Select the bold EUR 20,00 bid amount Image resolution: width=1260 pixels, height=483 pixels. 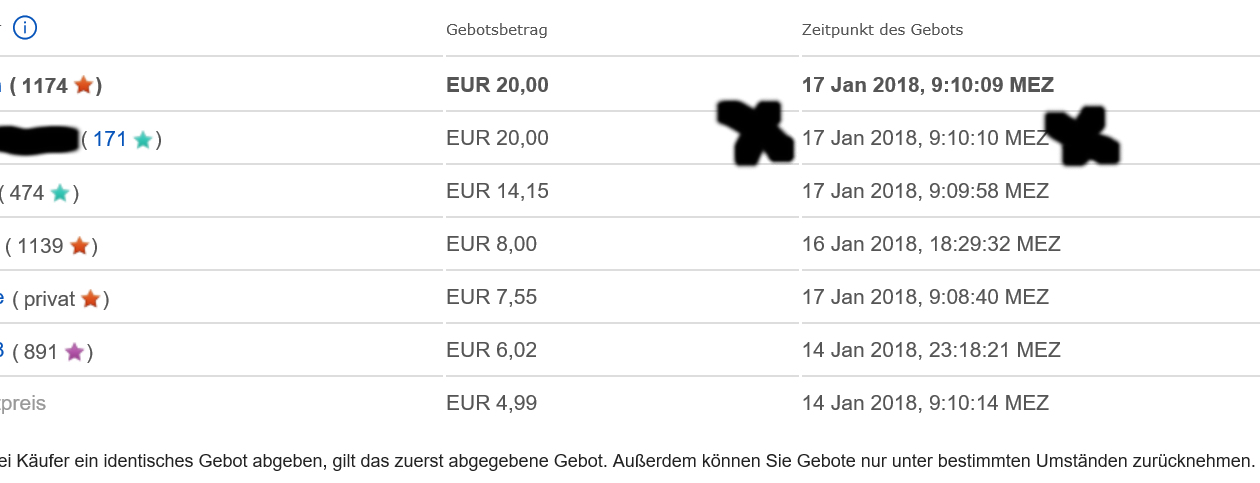[x=497, y=85]
